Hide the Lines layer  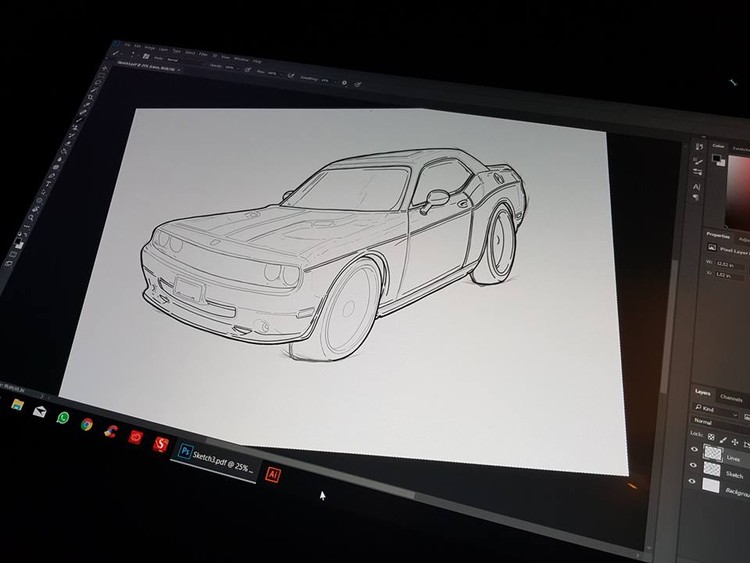point(695,449)
